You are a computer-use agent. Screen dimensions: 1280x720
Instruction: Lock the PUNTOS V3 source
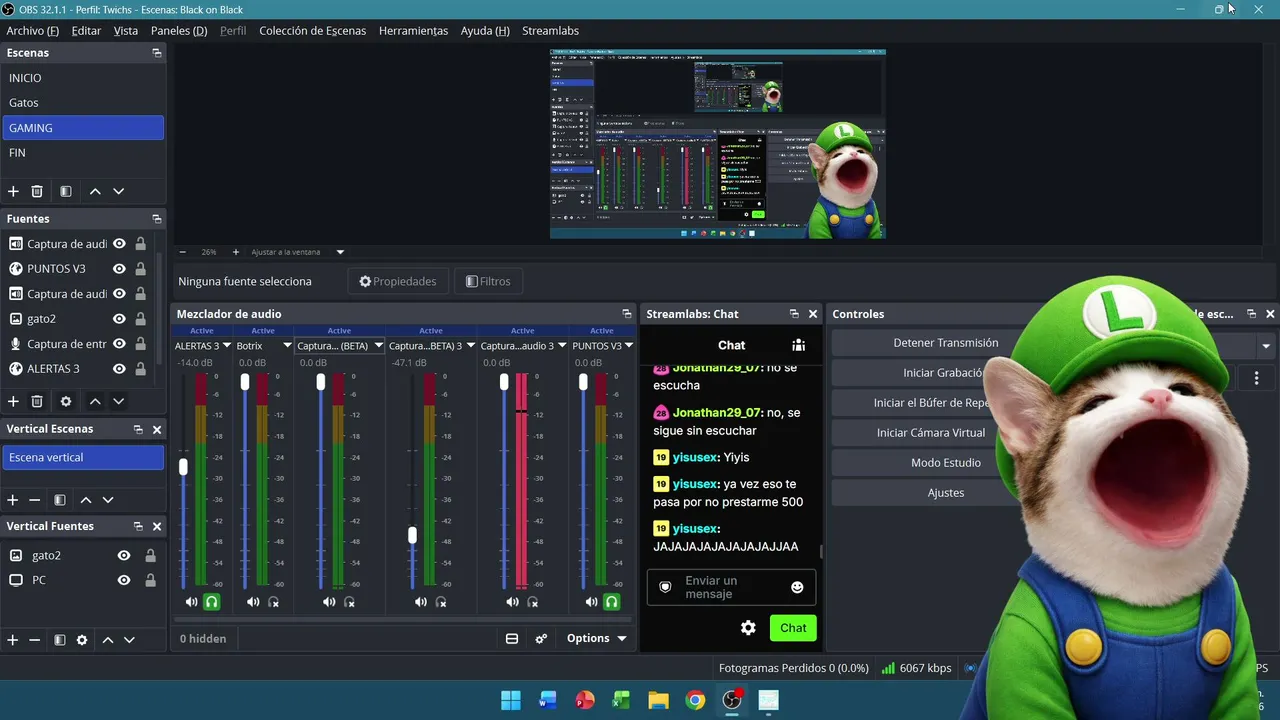coord(141,269)
